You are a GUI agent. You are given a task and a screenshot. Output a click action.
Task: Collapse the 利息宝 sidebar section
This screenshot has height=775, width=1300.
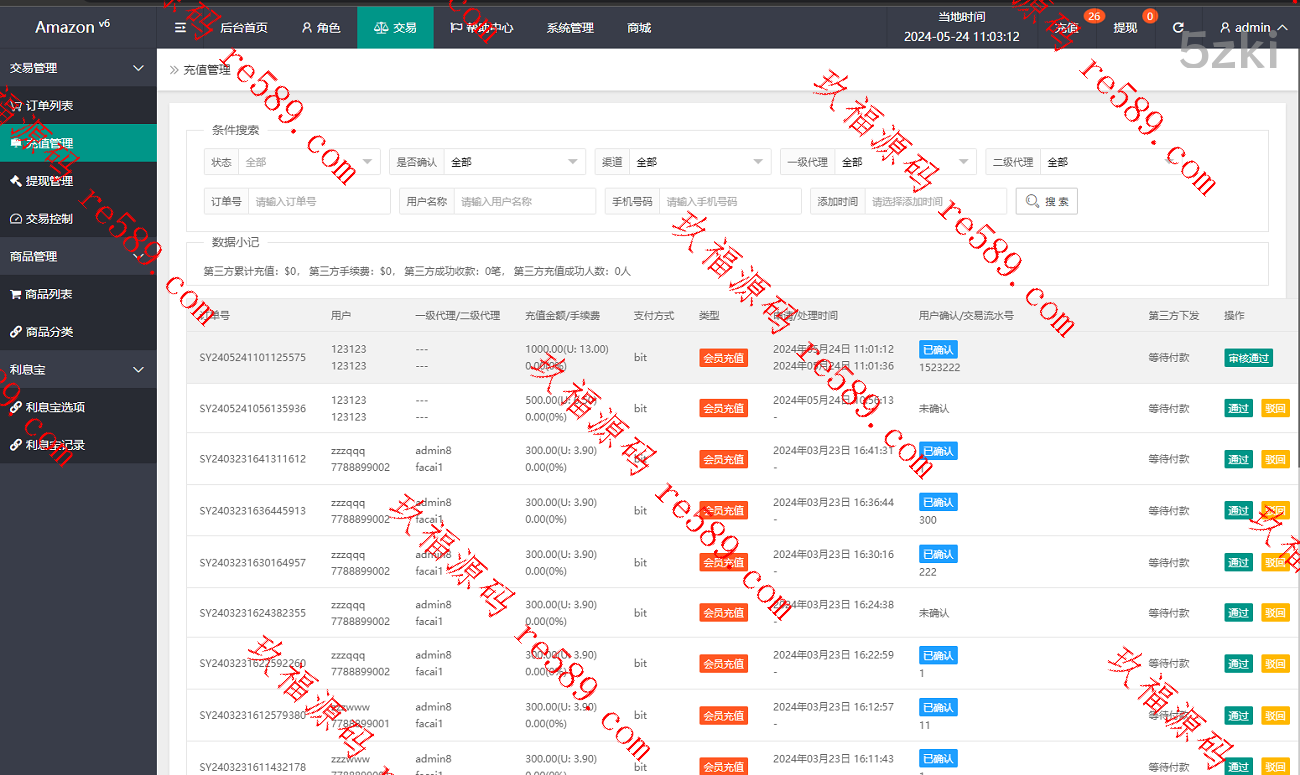[138, 370]
